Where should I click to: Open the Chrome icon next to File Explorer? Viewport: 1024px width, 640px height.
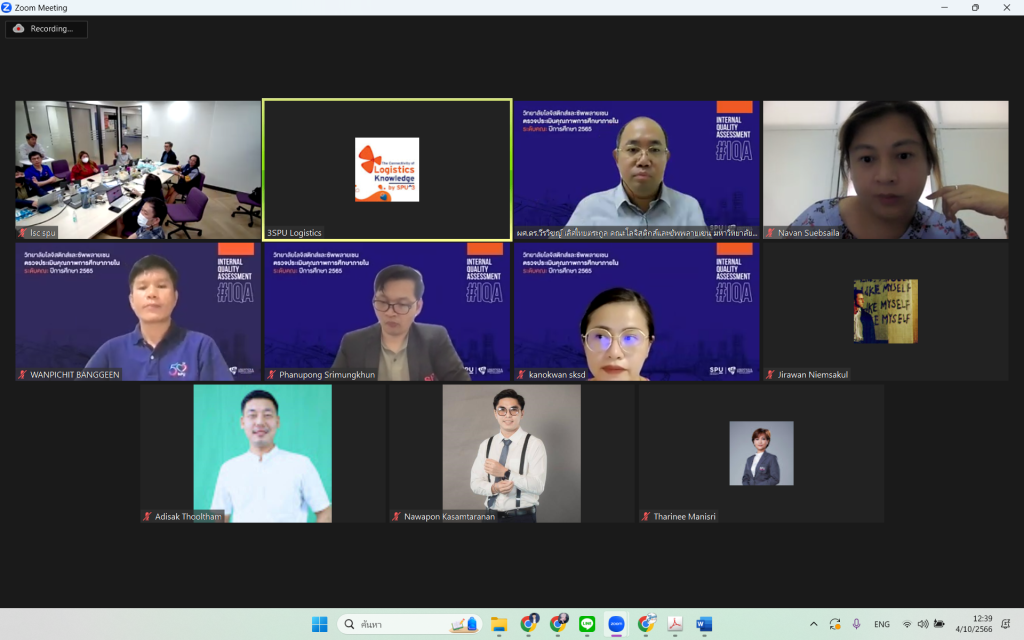529,624
